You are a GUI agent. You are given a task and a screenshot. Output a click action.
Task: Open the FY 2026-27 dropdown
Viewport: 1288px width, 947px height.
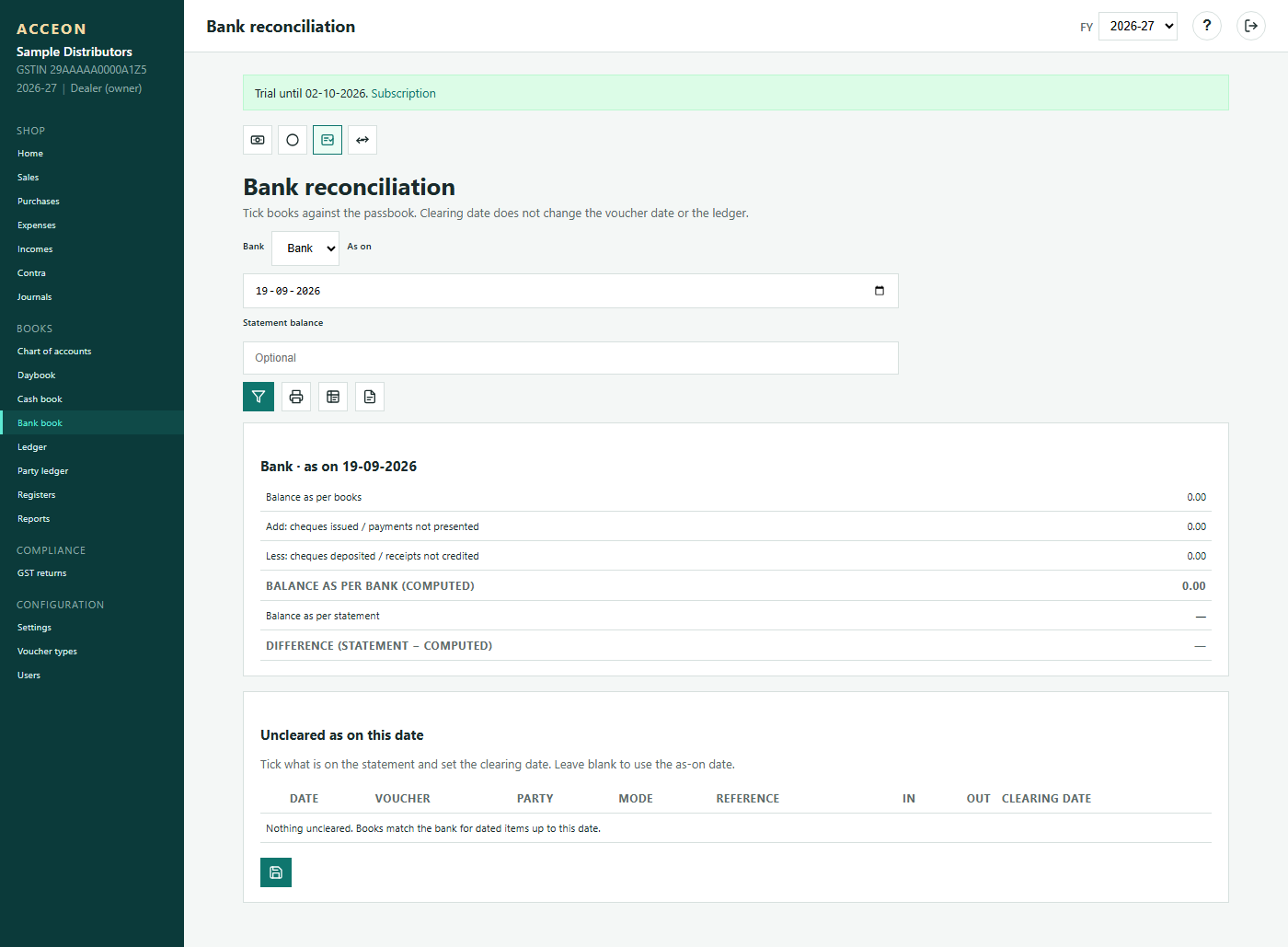[x=1138, y=26]
